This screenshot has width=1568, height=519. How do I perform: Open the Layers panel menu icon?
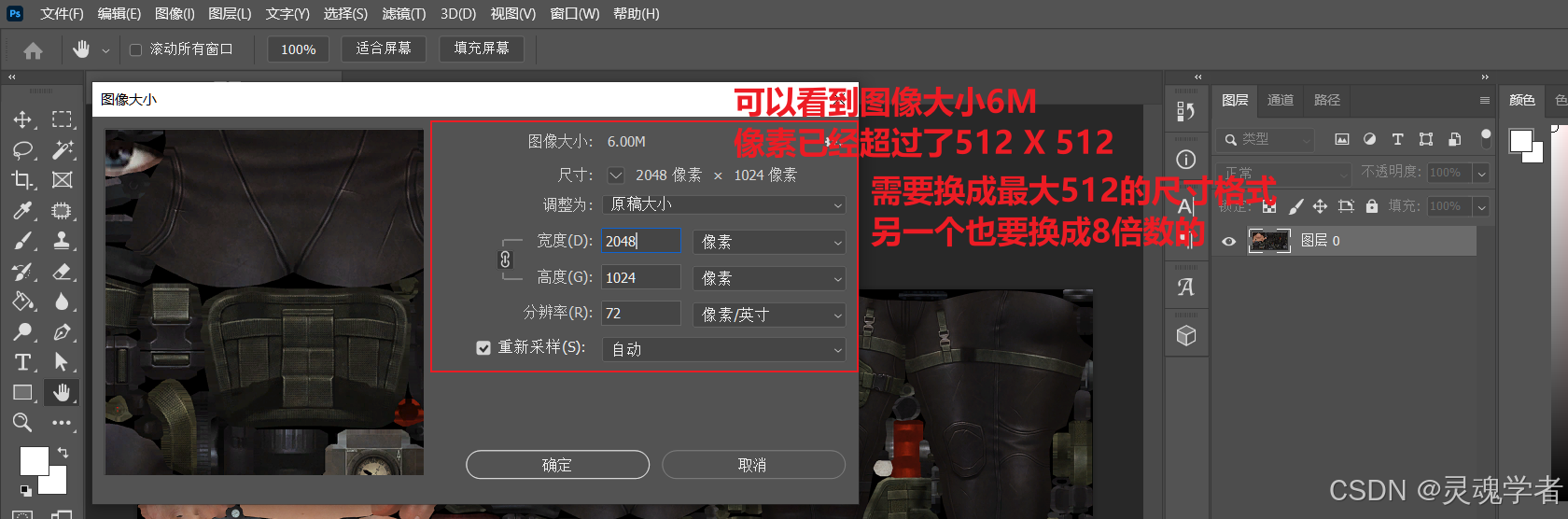point(1484,100)
